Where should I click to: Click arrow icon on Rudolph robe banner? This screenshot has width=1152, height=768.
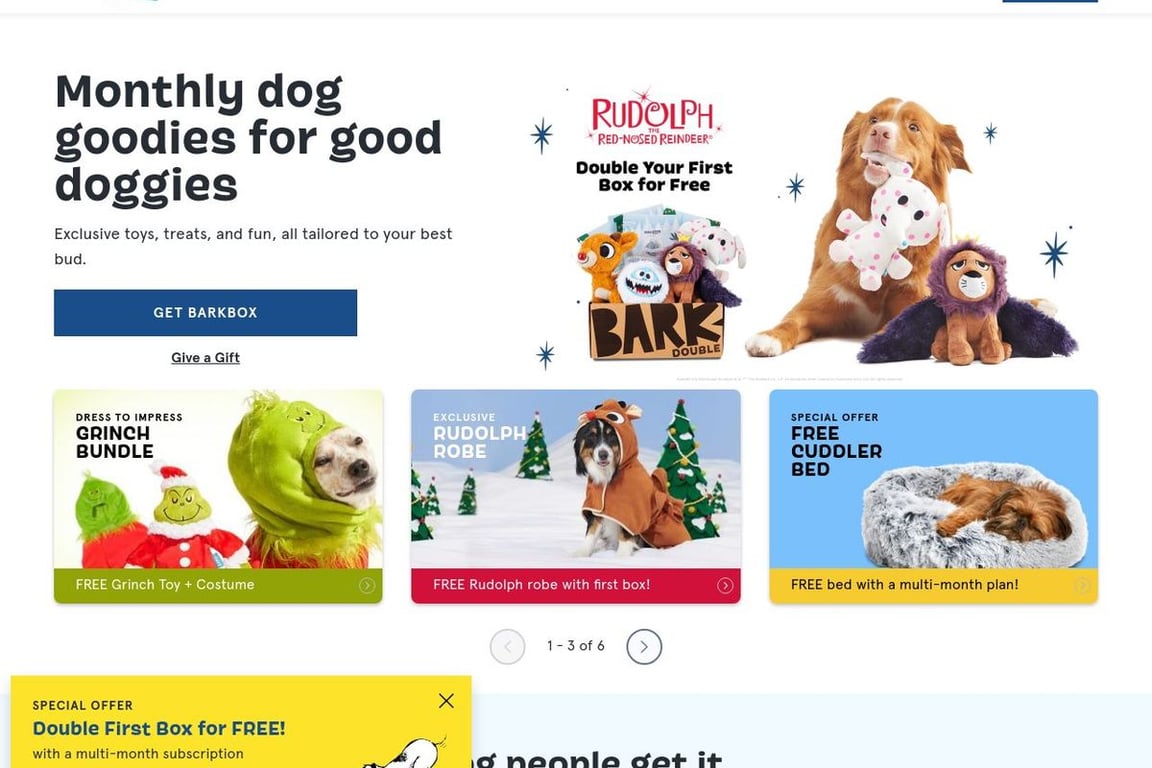click(x=724, y=586)
